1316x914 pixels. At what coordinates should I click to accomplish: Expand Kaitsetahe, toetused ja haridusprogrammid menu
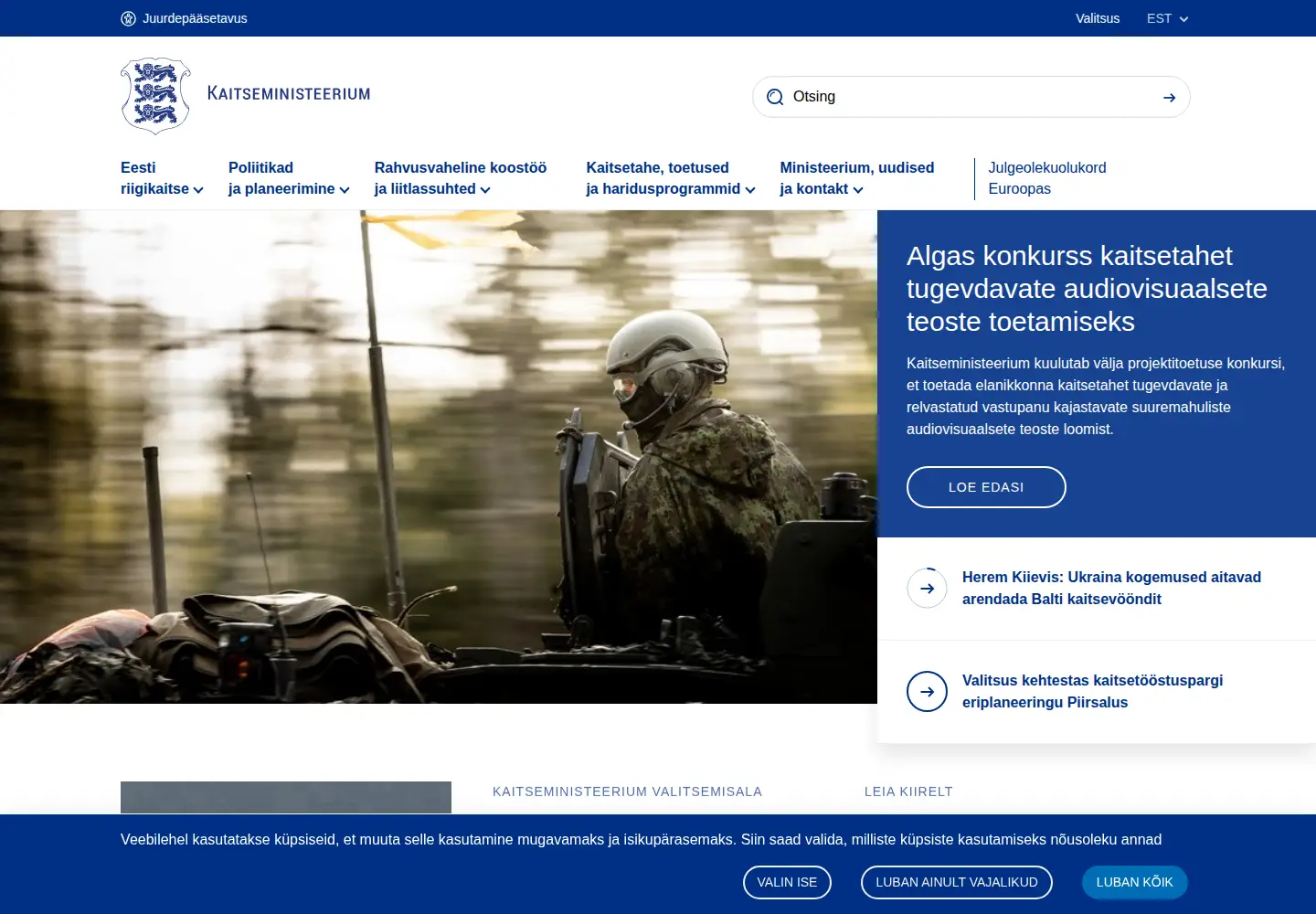point(671,178)
